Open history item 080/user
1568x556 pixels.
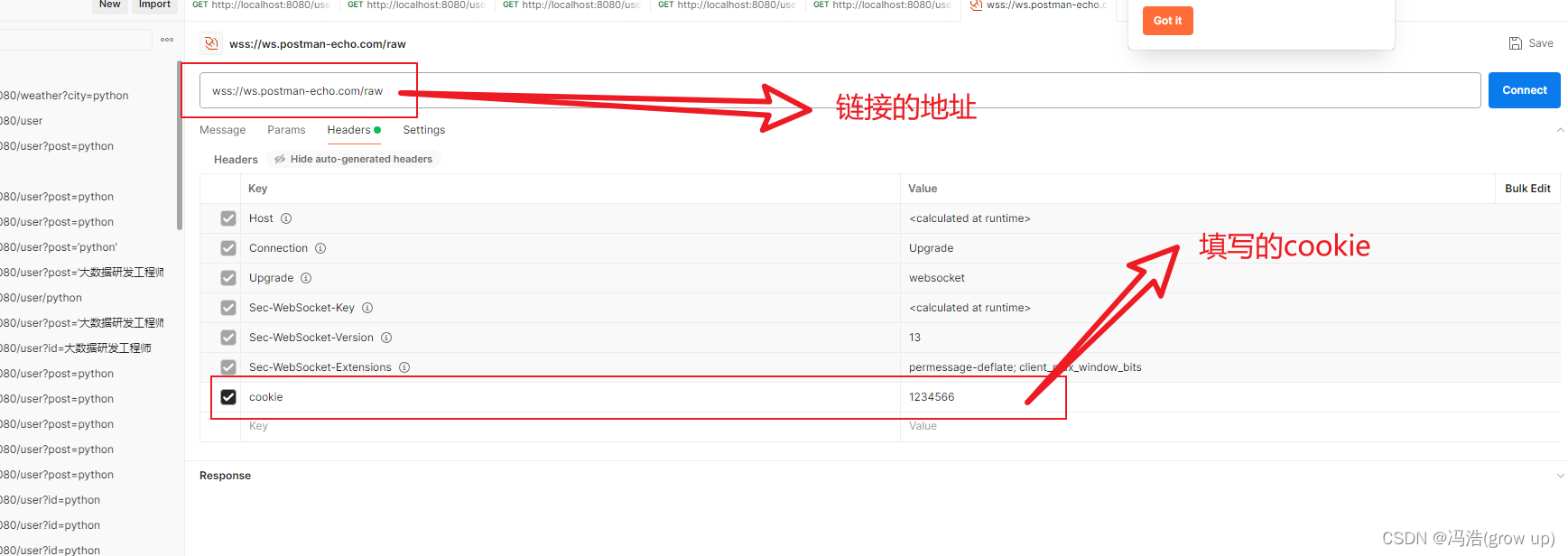pos(22,121)
